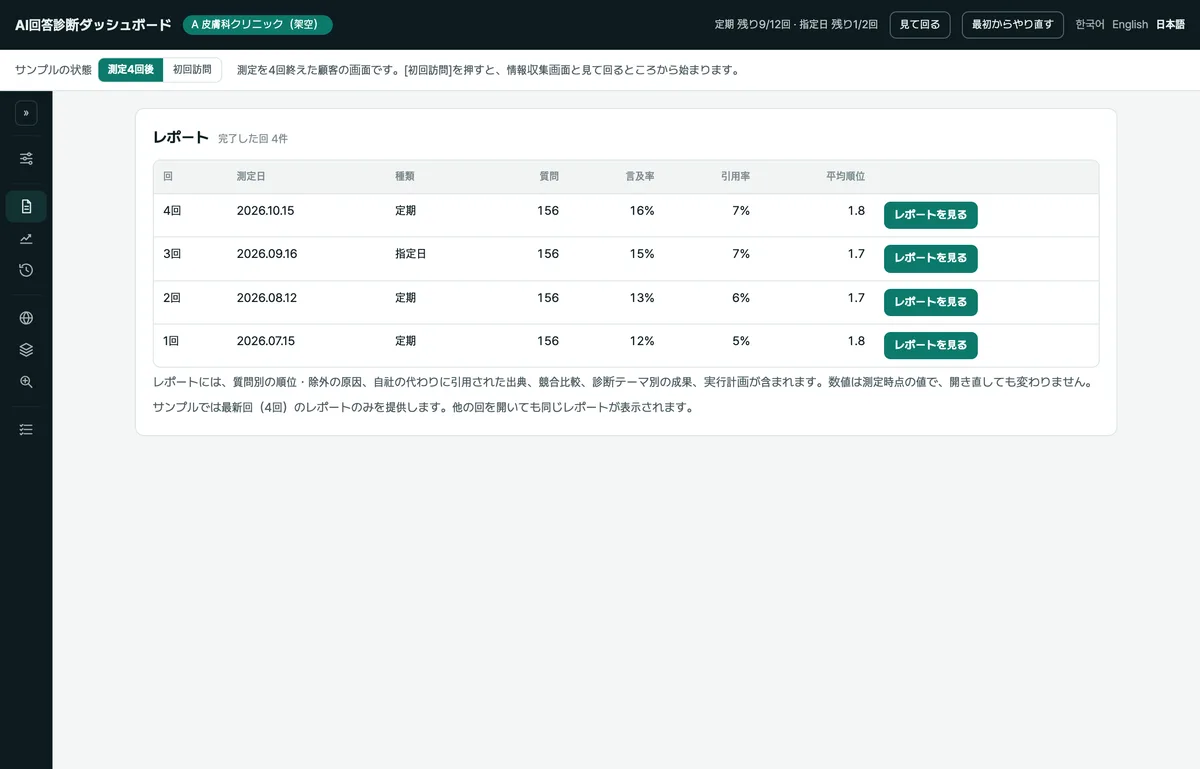The height and width of the screenshot is (769, 1200).
Task: Click the 質問 column header
Action: 549,176
